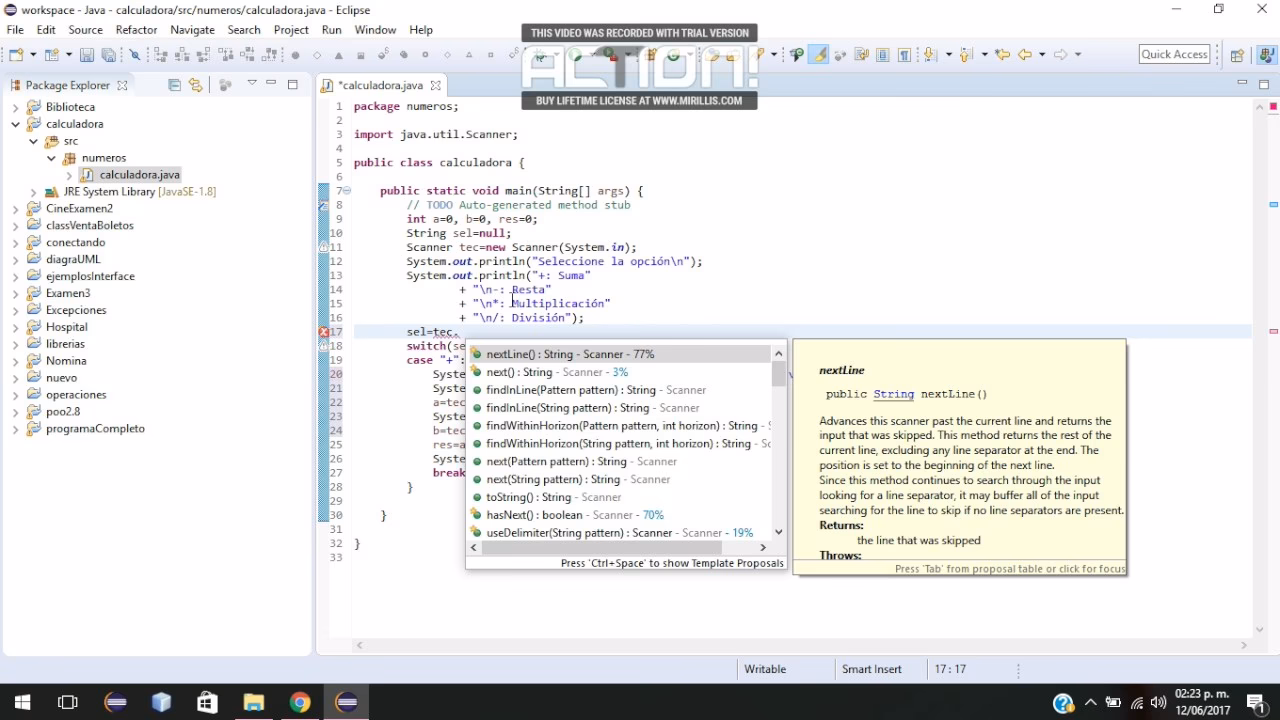Open the Open Perspective icon
Viewport: 1280px width, 720px height.
(1237, 55)
